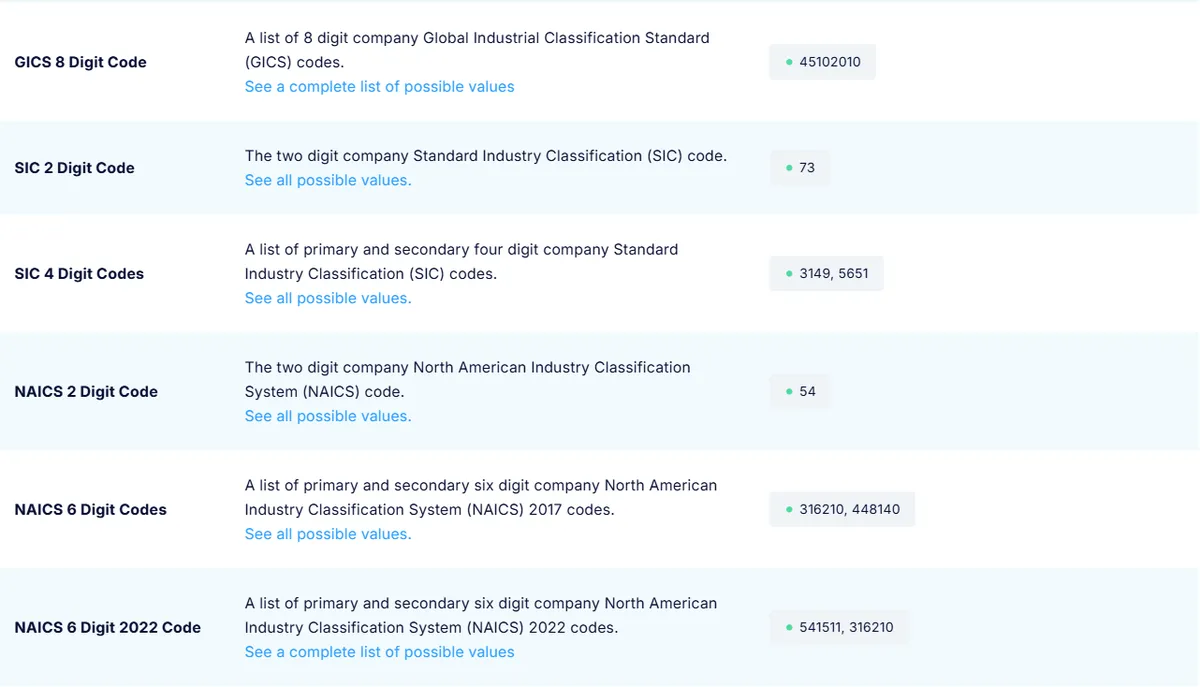Click the SIC 4 Digit Codes field name
This screenshot has height=687, width=1200.
(x=79, y=274)
